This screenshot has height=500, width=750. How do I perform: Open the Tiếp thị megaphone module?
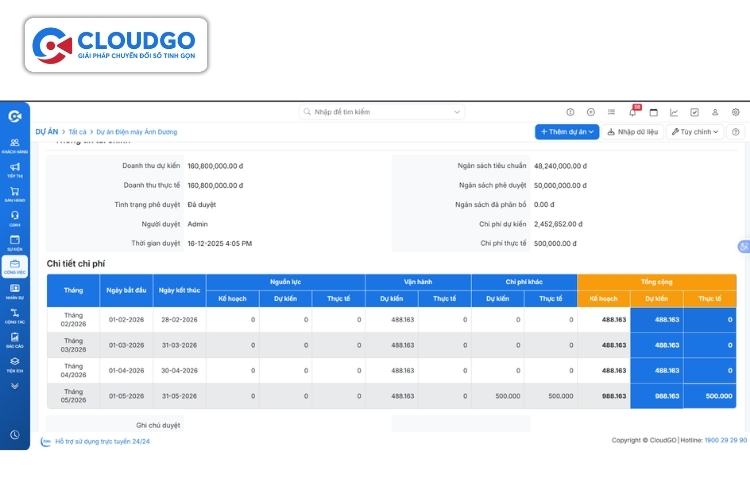[15, 170]
